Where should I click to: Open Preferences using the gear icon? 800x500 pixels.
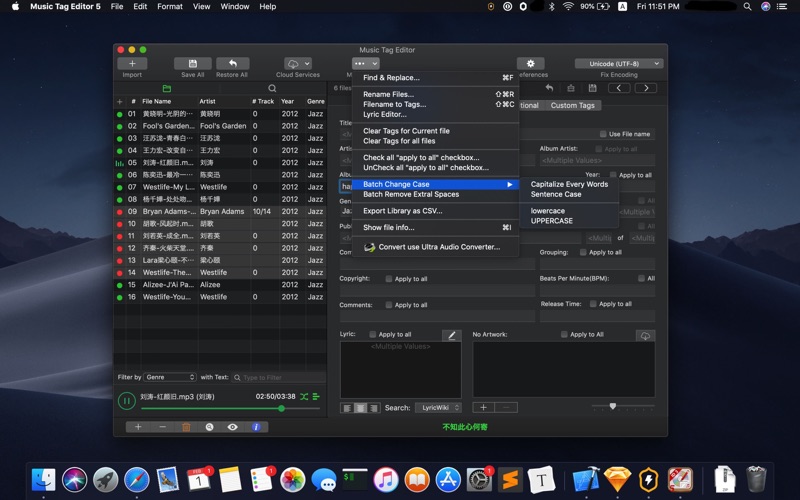[531, 64]
